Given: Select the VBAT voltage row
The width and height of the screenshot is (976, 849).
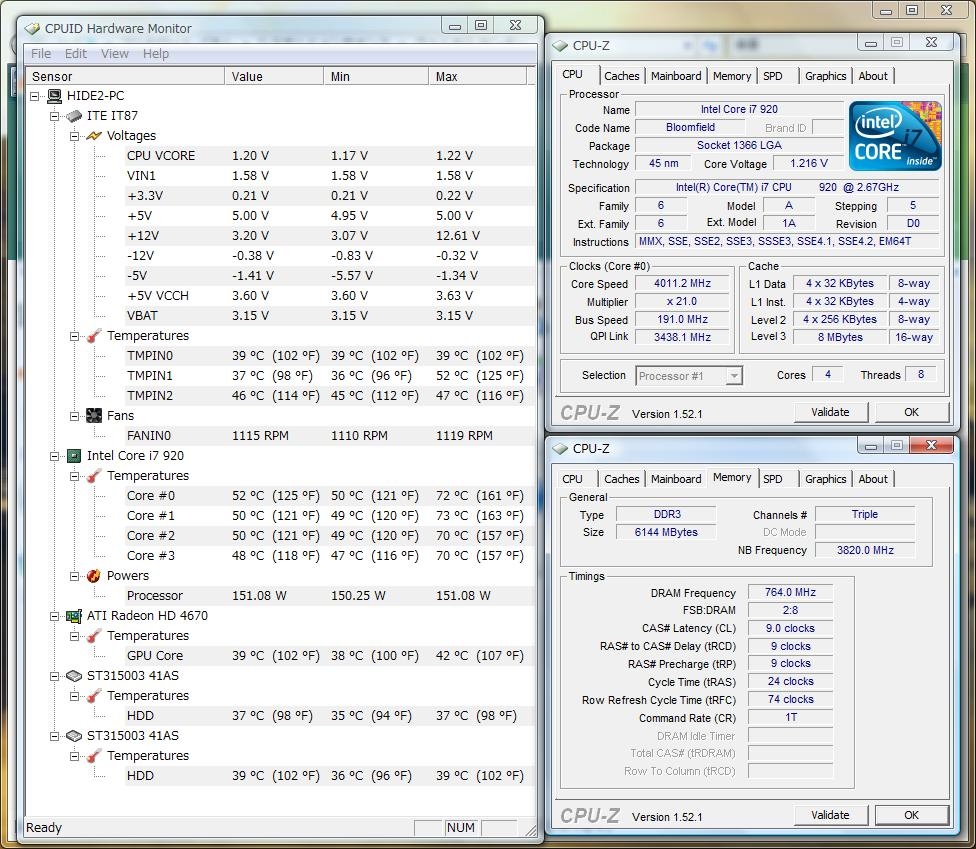Looking at the screenshot, I should tap(330, 316).
